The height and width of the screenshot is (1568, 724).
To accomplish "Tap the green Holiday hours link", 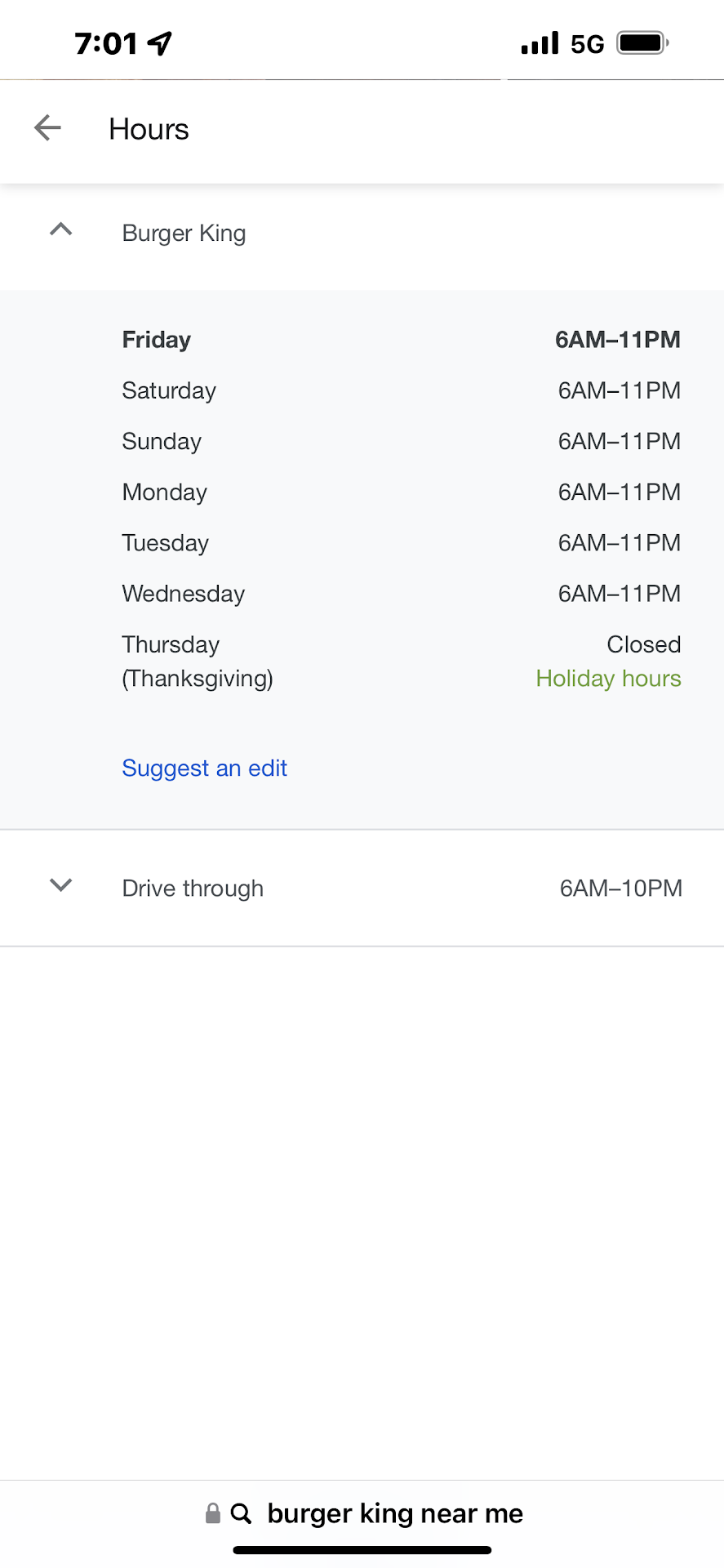I will (608, 679).
